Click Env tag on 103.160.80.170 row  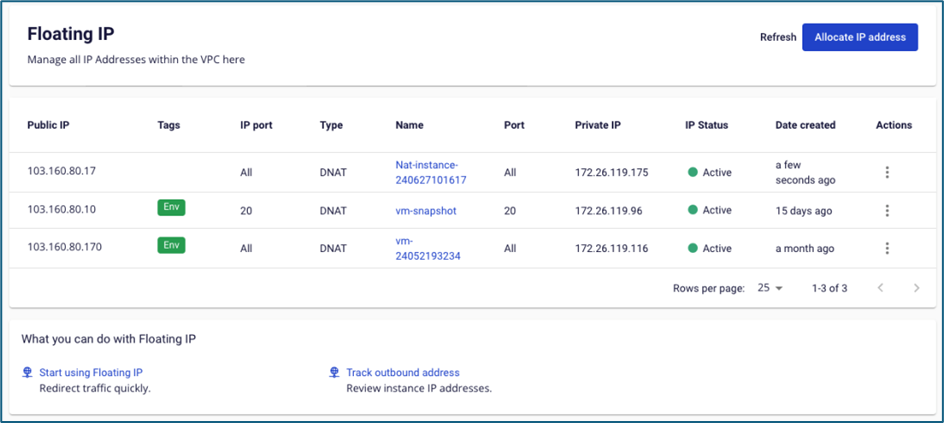171,244
